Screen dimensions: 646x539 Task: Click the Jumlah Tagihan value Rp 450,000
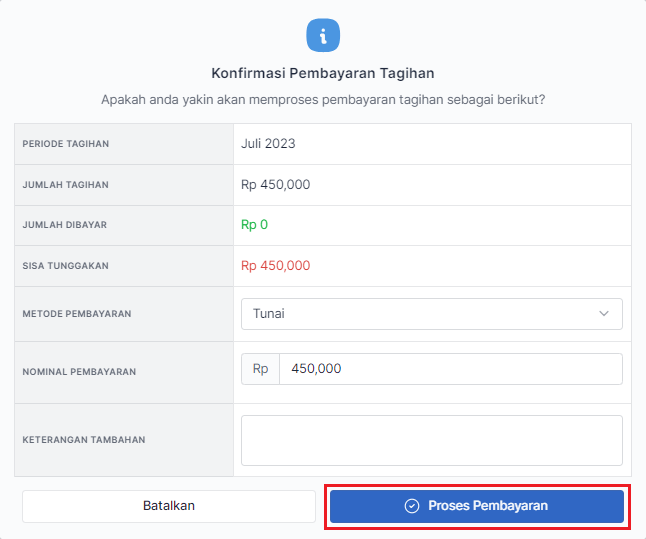click(275, 185)
